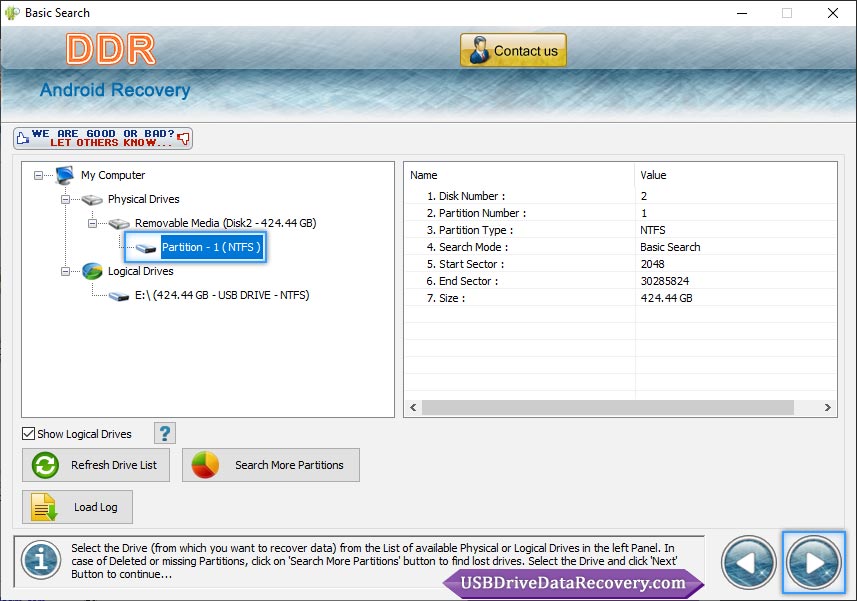Collapse the My Computer tree node
Image resolution: width=857 pixels, height=601 pixels.
[x=38, y=175]
